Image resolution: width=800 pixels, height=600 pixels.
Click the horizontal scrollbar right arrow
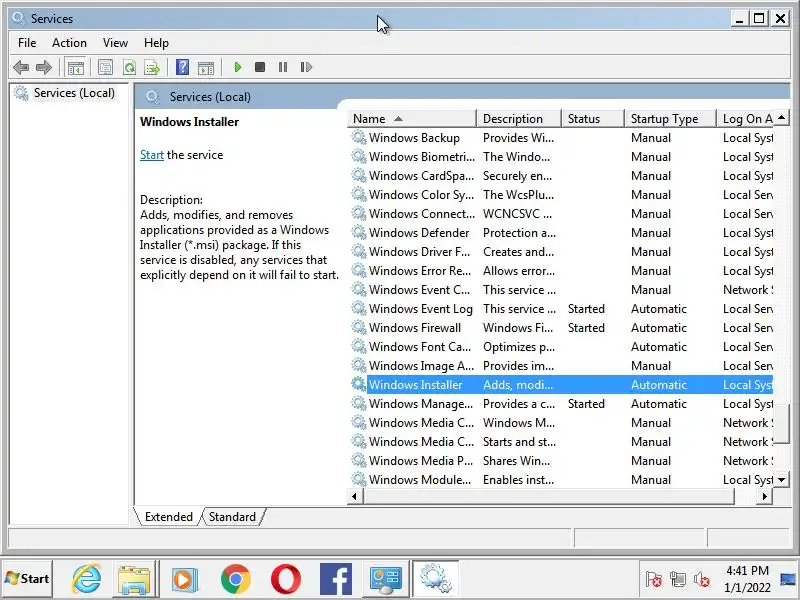point(764,496)
